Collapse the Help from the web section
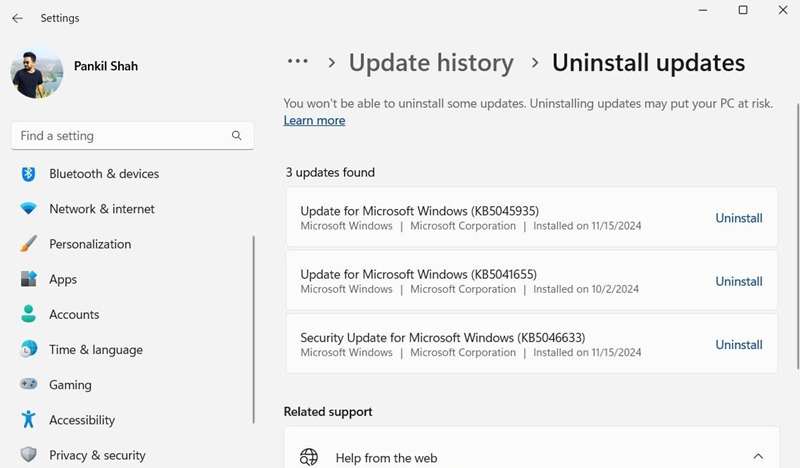 pos(758,457)
